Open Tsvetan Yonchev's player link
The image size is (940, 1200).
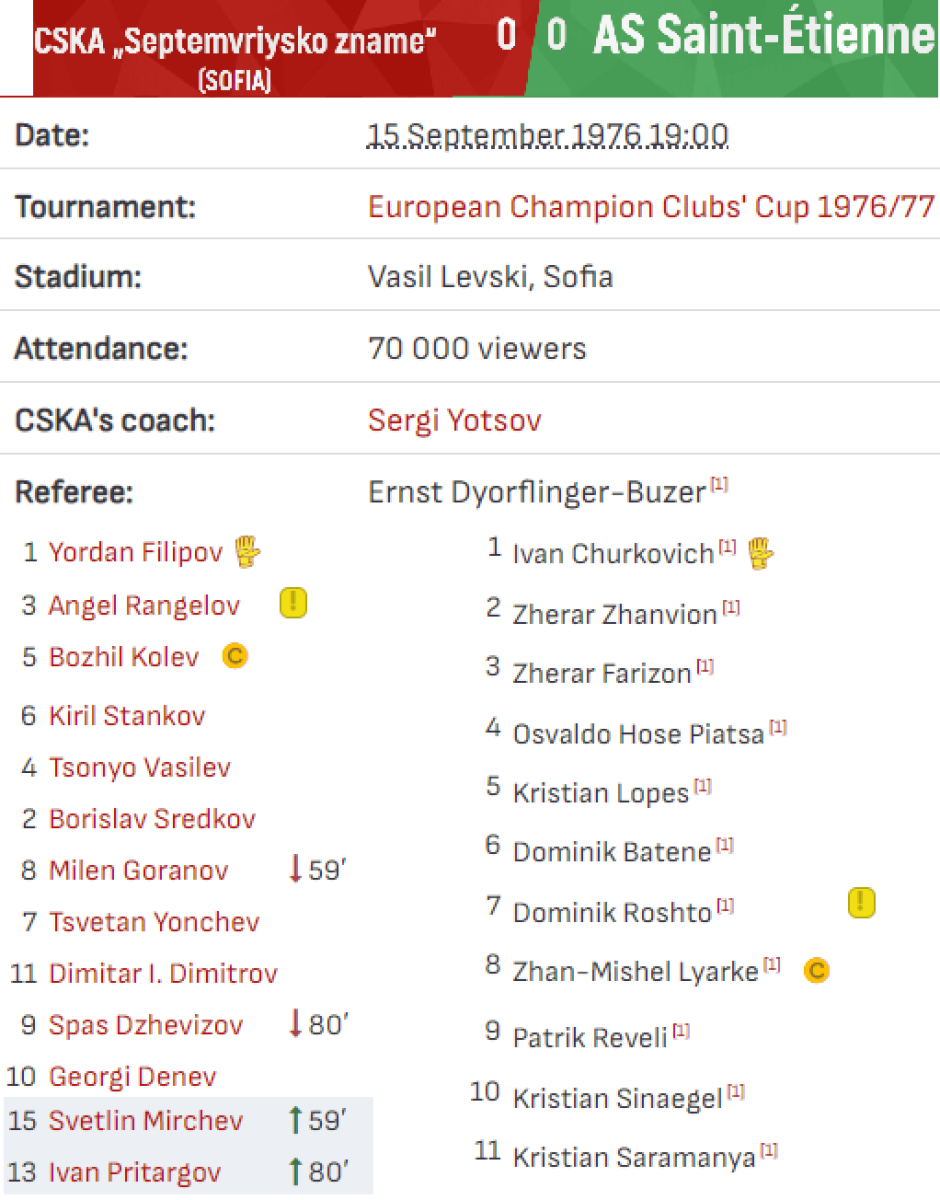[154, 922]
